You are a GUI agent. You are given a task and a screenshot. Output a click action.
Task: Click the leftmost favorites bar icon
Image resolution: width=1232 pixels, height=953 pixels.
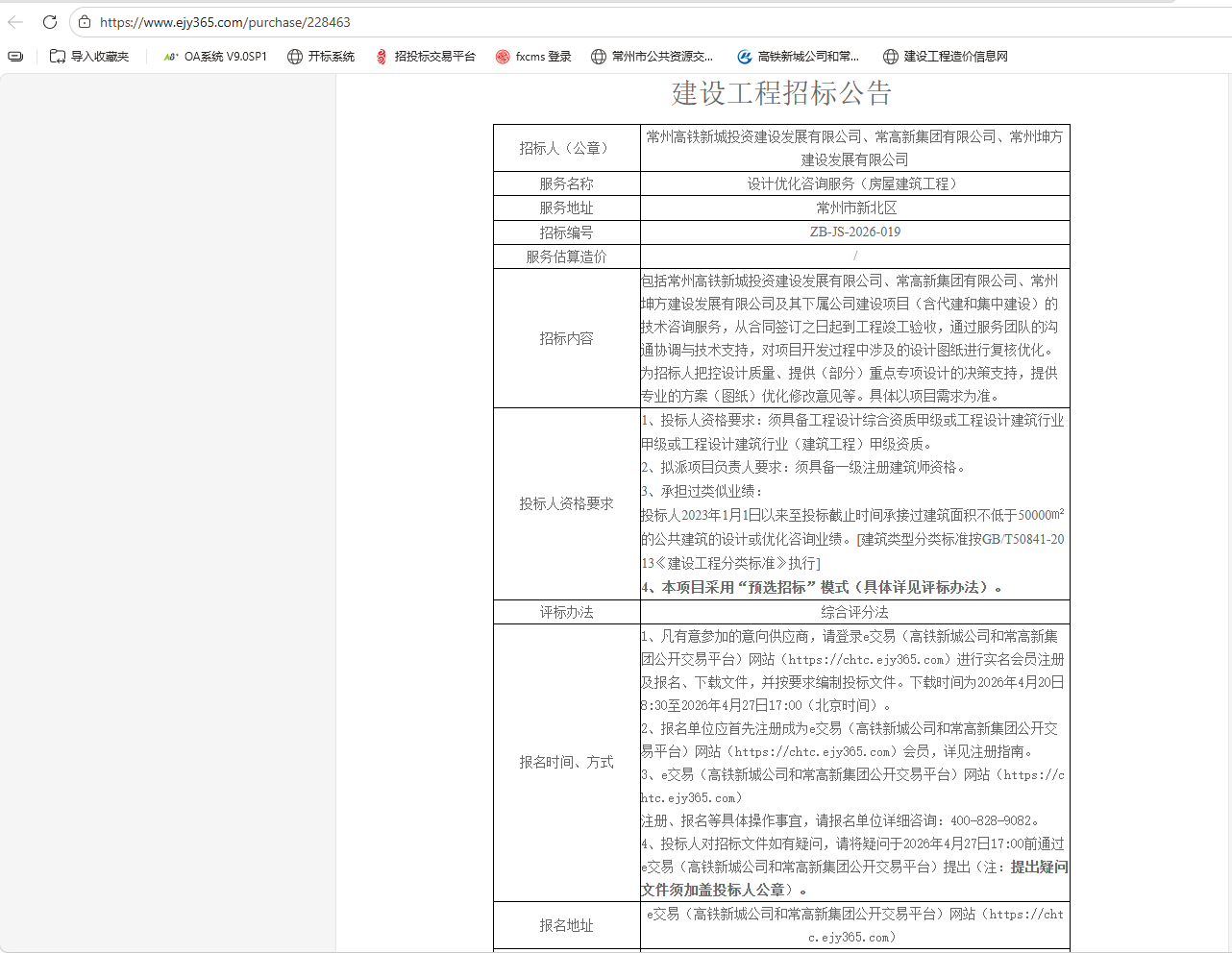pyautogui.click(x=15, y=57)
